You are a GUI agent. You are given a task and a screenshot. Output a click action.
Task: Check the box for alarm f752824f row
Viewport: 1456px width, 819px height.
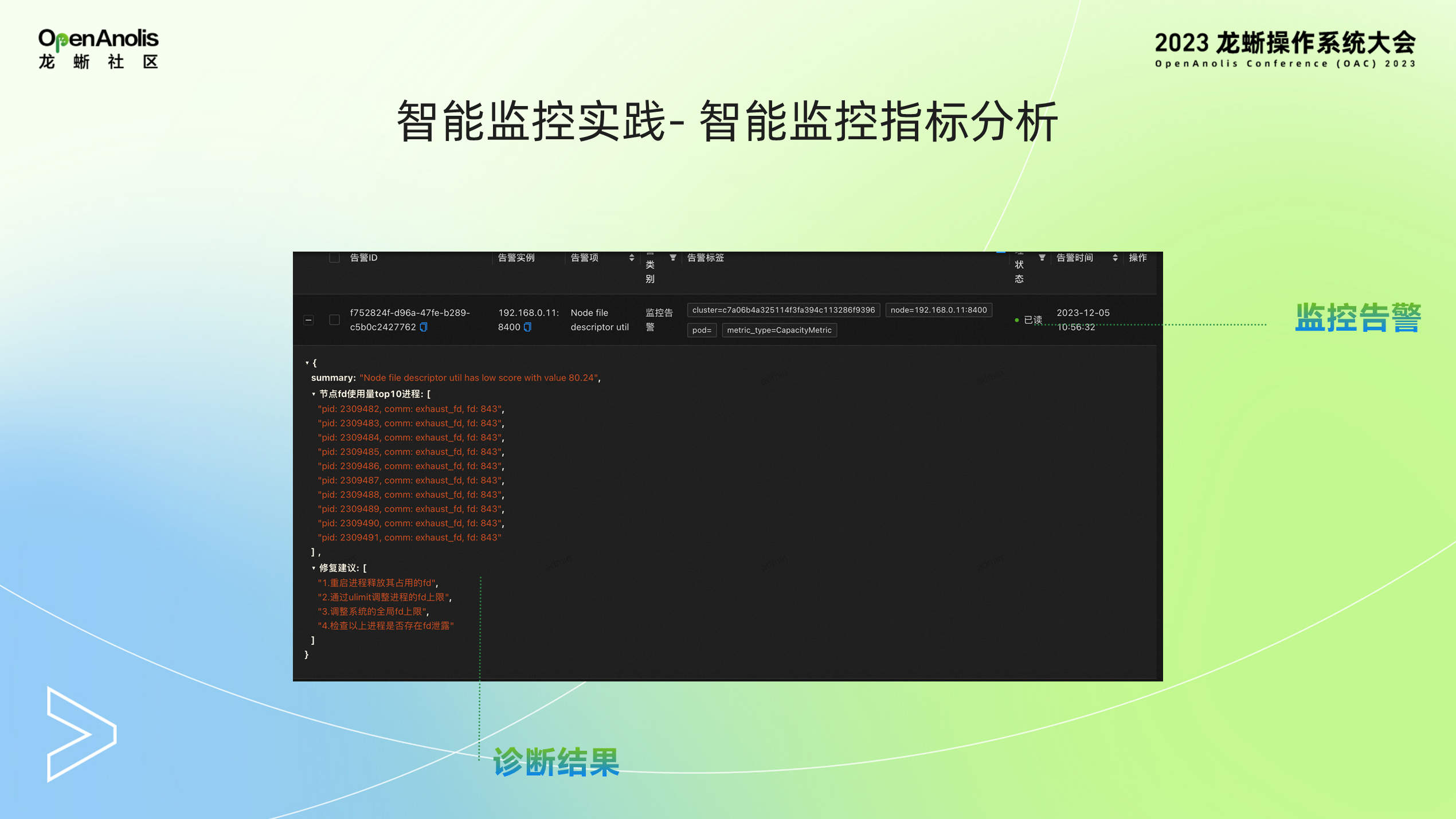[x=335, y=320]
